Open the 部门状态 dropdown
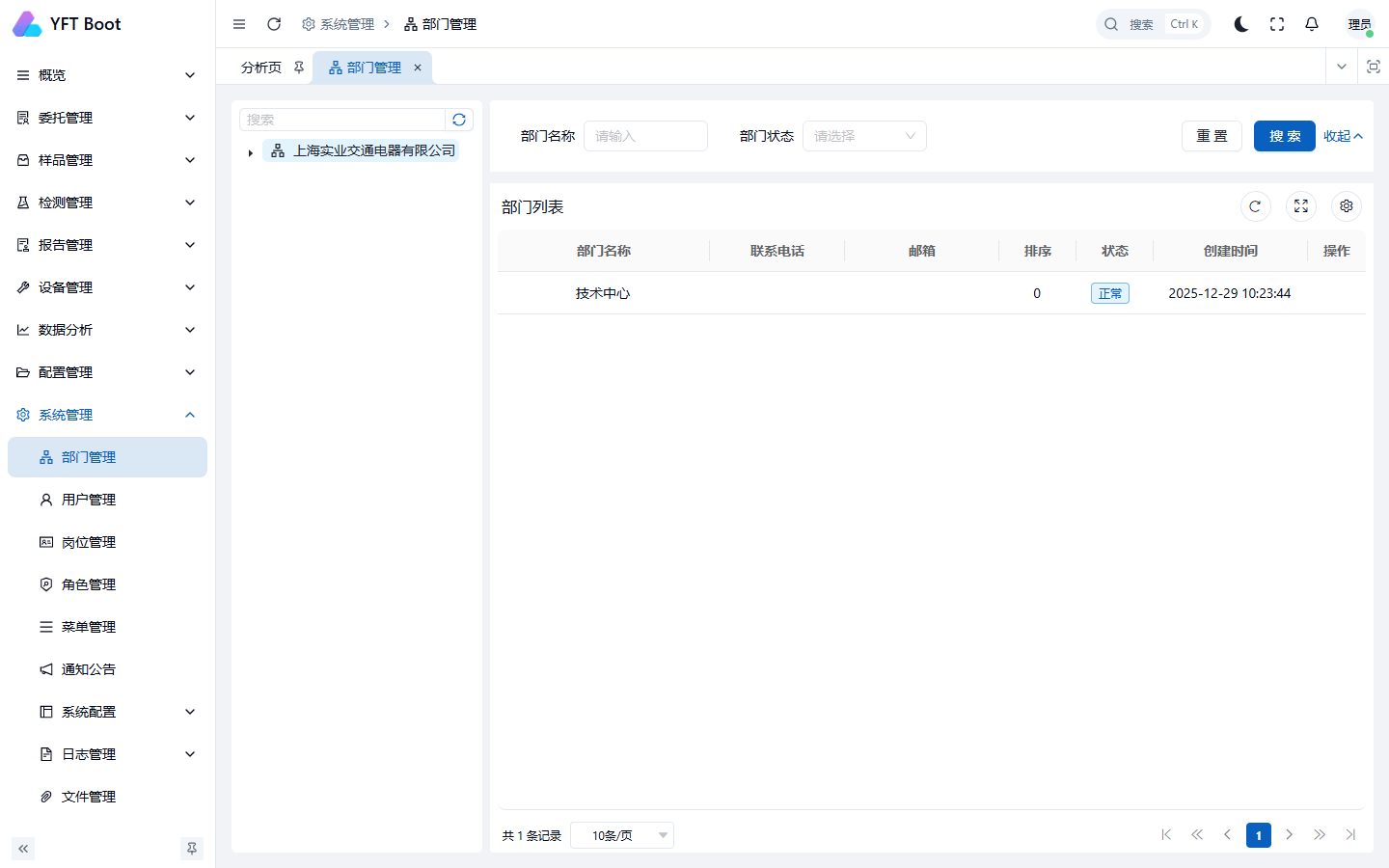 [864, 136]
